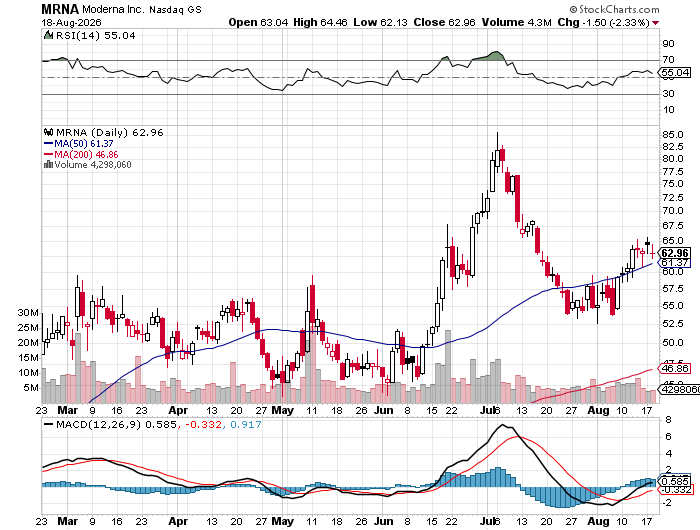Click the 85.0 price axis label
The image size is (700, 530).
pos(673,134)
